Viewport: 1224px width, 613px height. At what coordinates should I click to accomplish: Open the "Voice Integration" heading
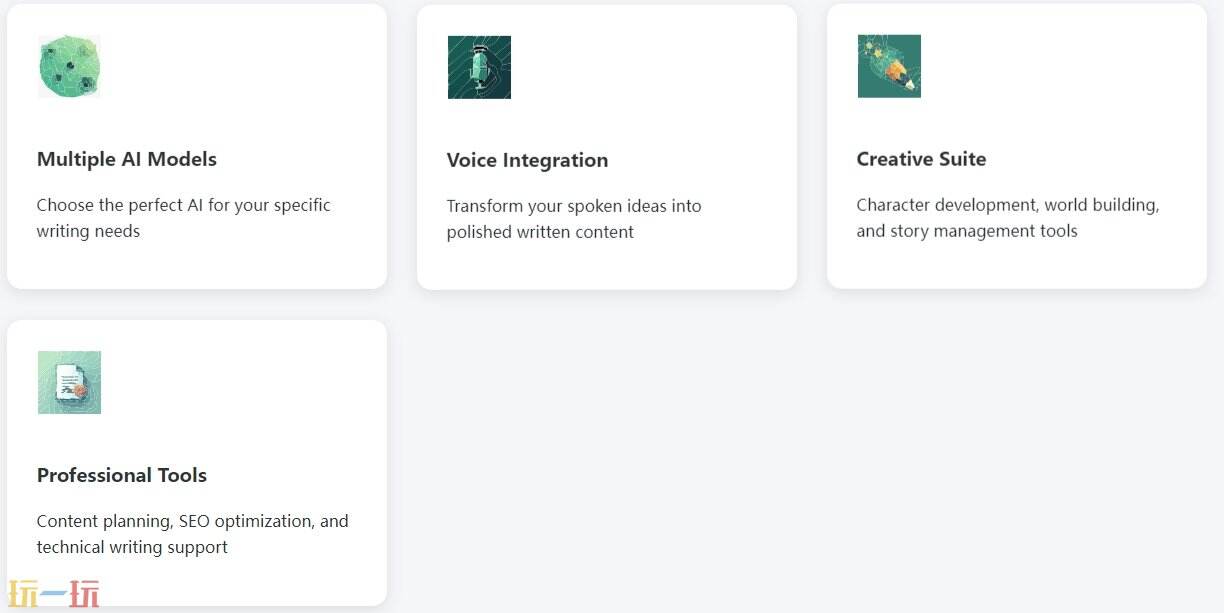click(x=527, y=160)
